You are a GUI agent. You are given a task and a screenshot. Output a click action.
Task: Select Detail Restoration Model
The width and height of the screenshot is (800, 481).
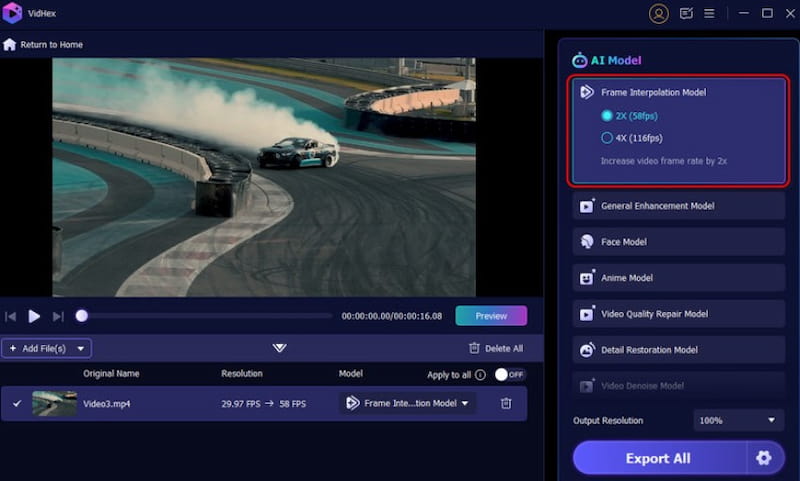pos(679,349)
